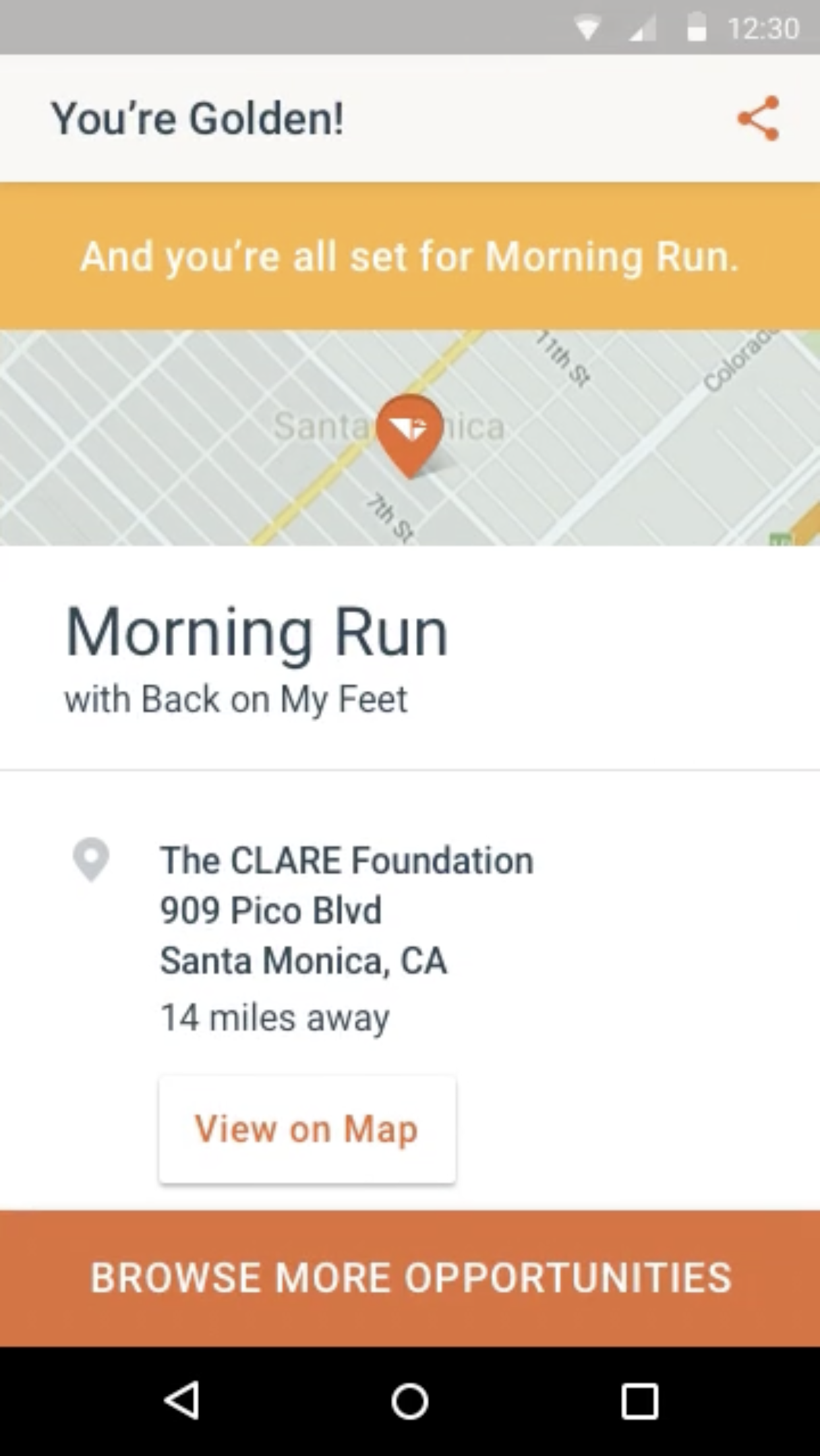
Task: Tap the 11th St label on the map
Action: 564,361
